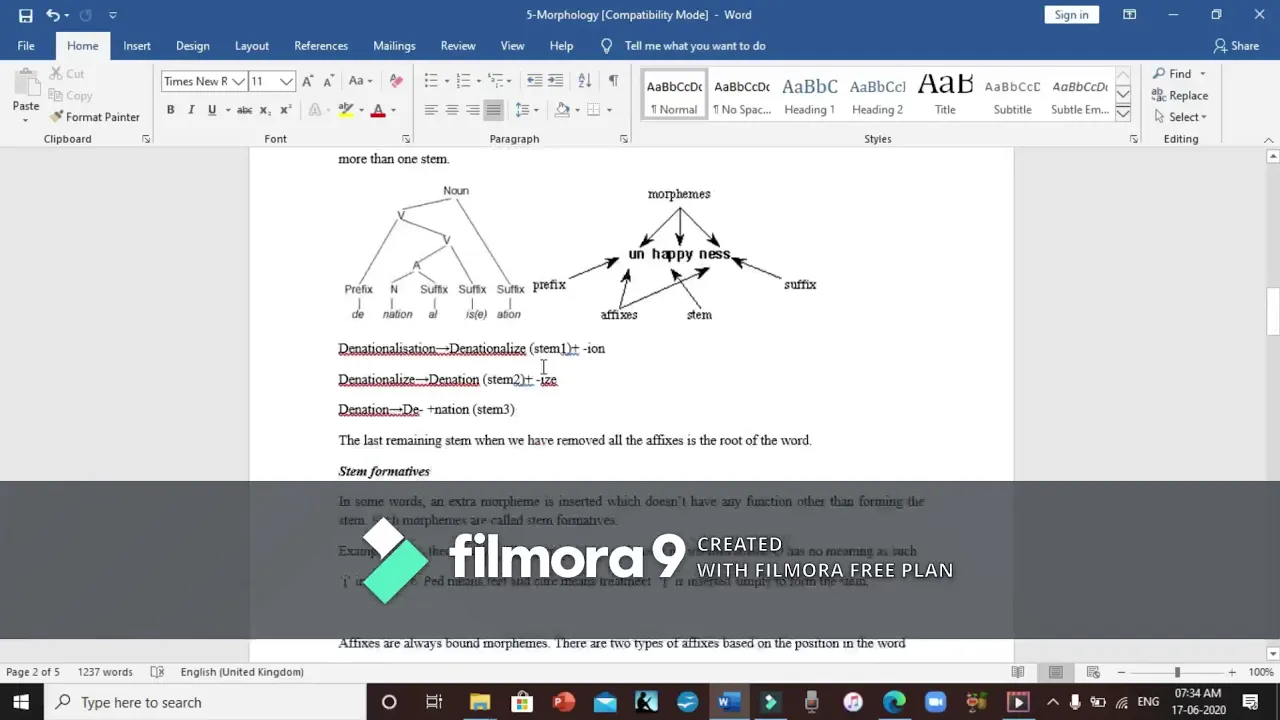
Task: Switch to the References tab
Action: point(321,46)
